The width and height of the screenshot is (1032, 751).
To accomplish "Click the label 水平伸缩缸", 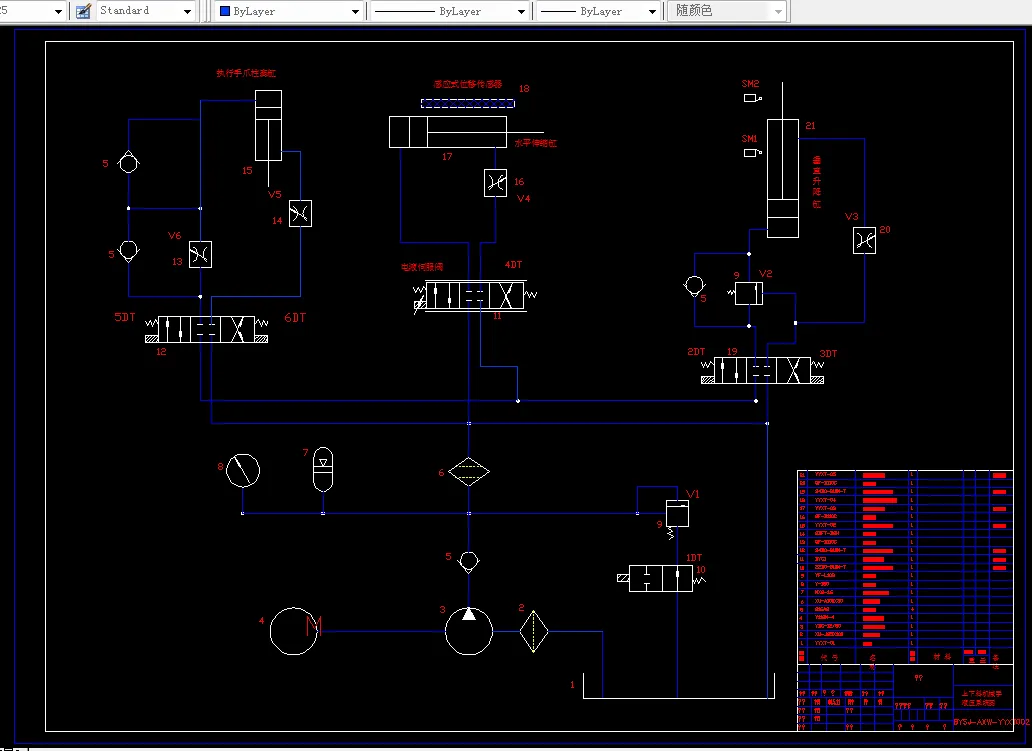I will 536,143.
